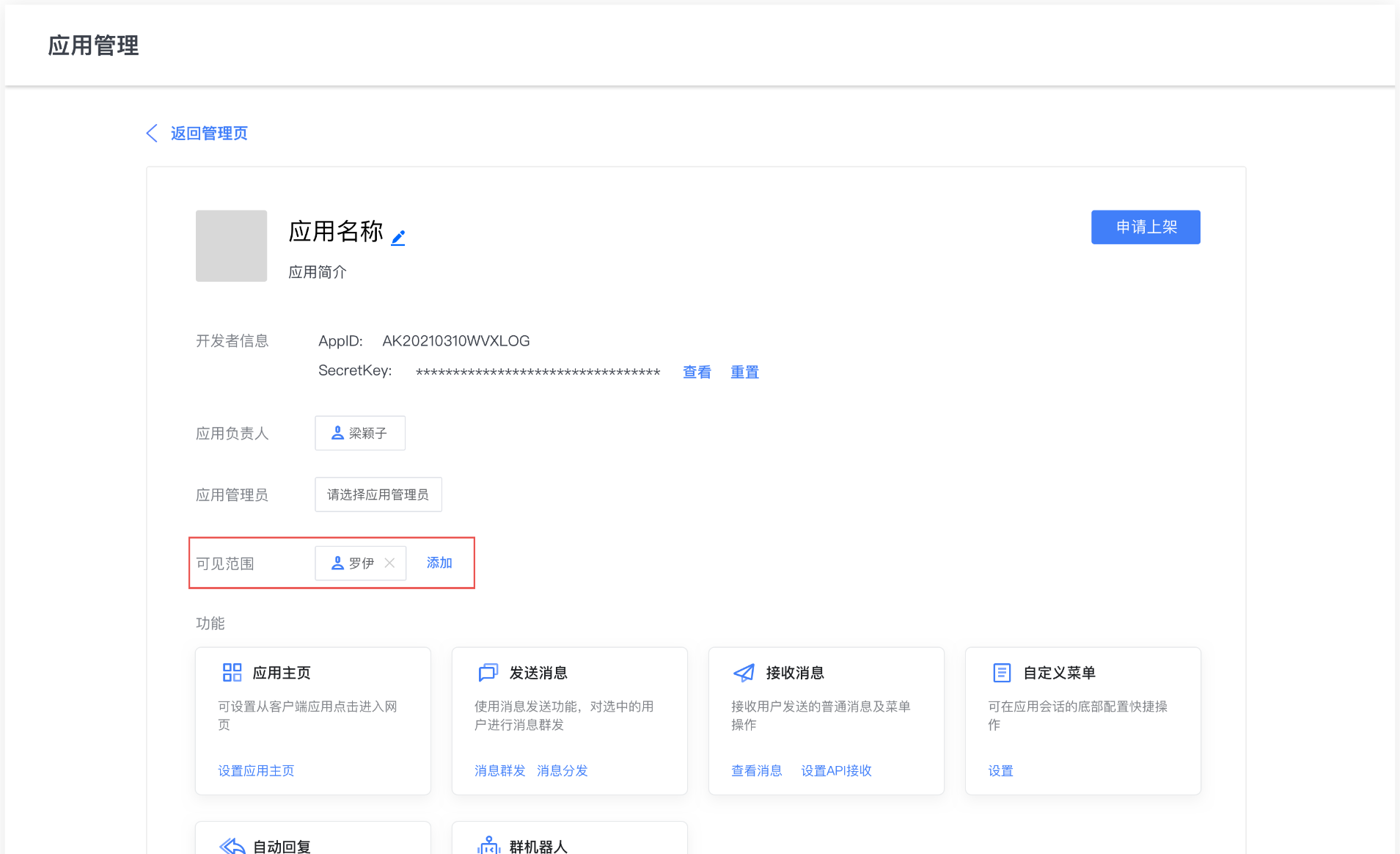Viewport: 1400px width, 854px height.
Task: Click the 接收消息 paper plane icon
Action: (744, 672)
